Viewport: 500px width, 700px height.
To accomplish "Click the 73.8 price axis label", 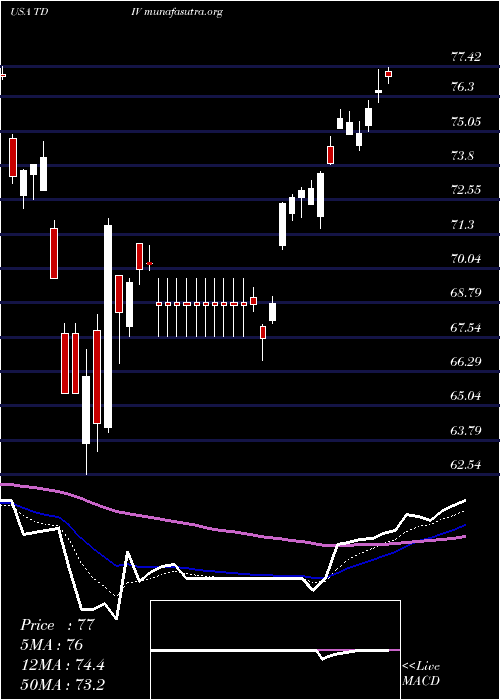I will coord(462,156).
